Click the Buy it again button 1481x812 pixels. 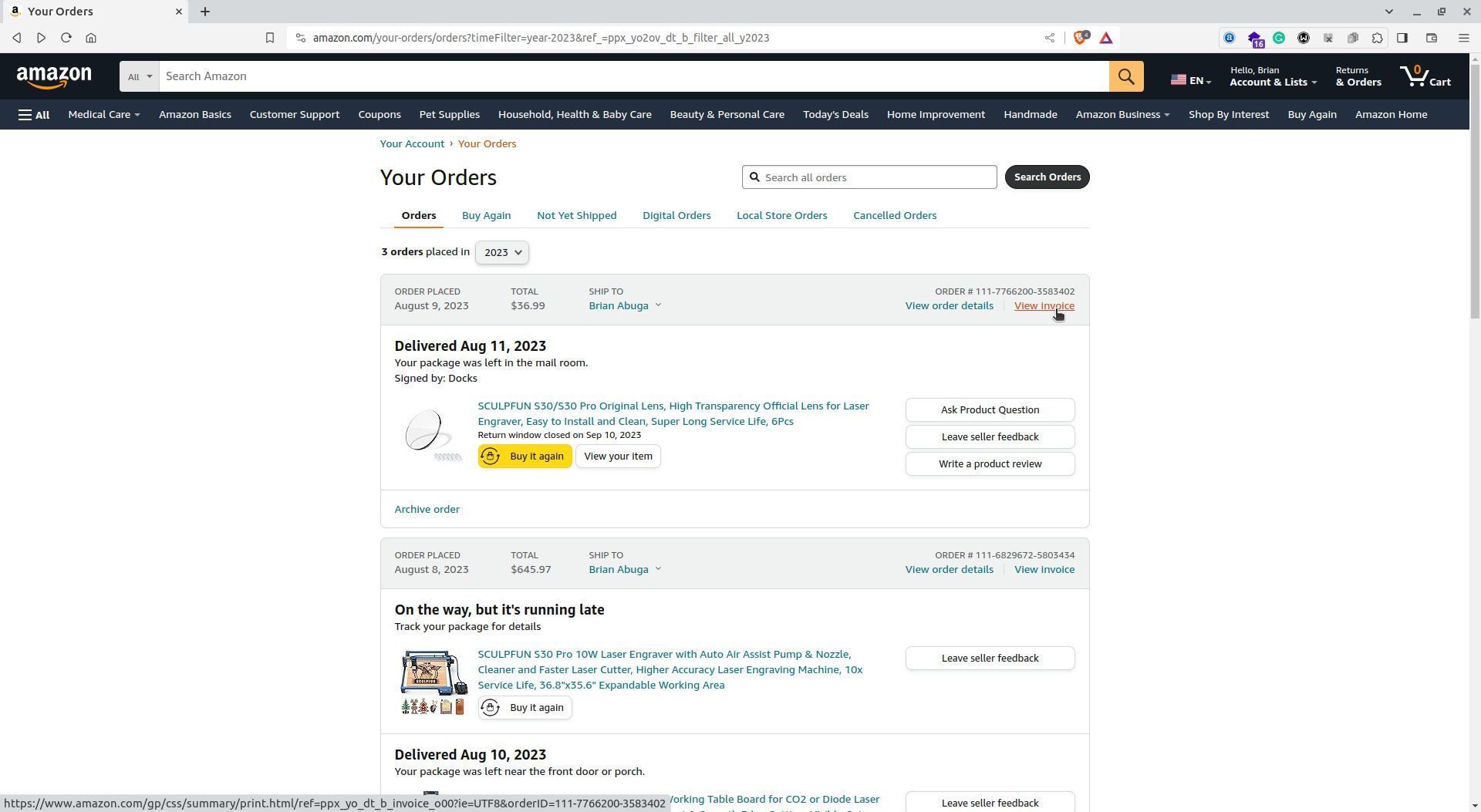tap(525, 456)
